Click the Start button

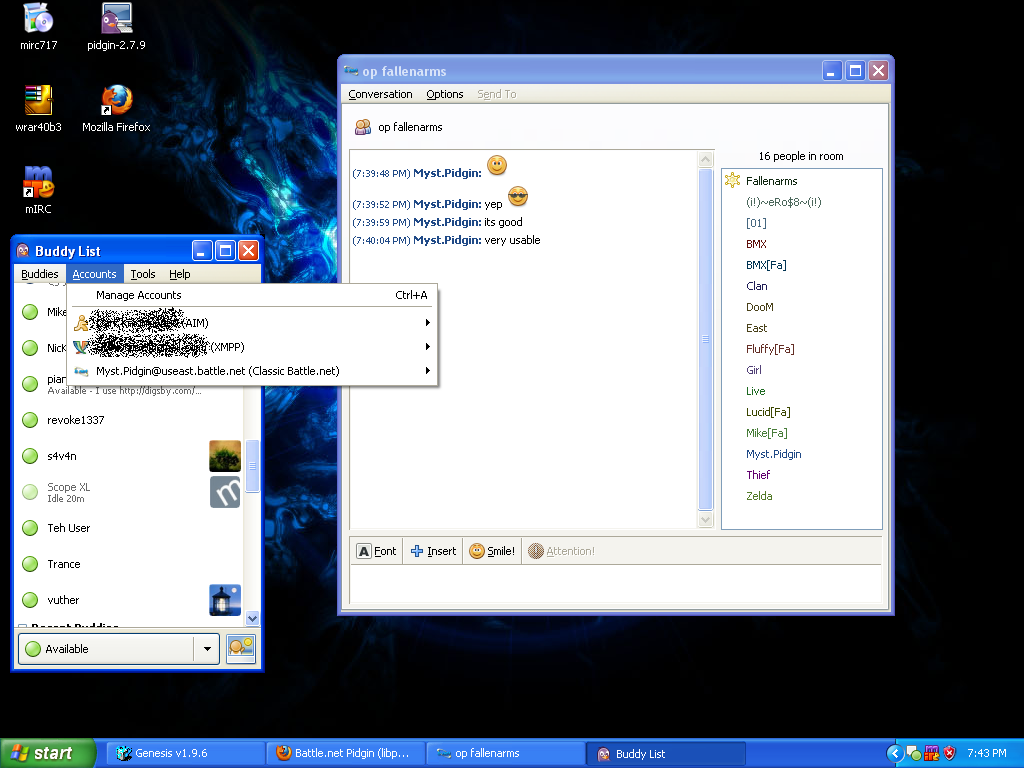coord(48,753)
